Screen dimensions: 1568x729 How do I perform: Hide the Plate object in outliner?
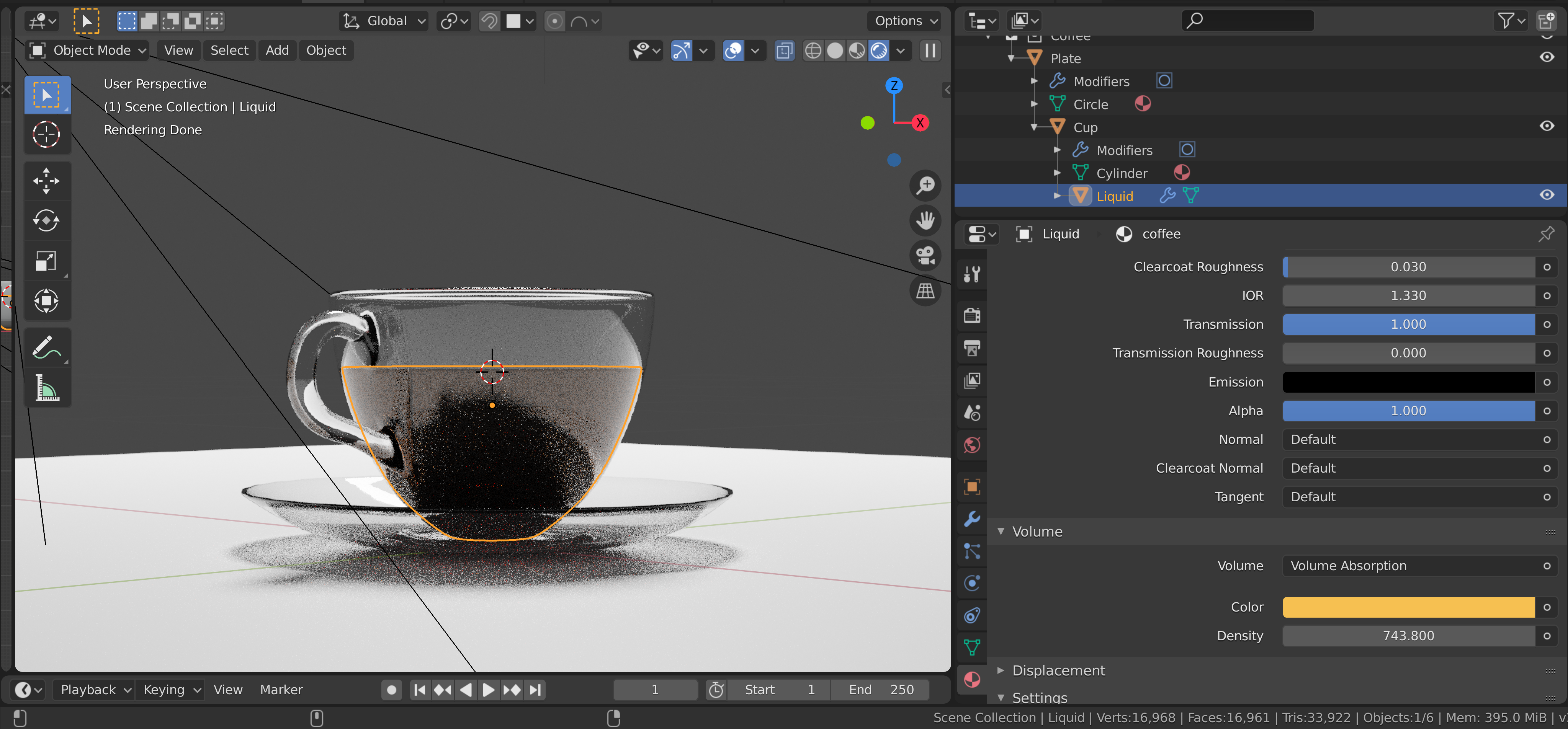pos(1547,57)
